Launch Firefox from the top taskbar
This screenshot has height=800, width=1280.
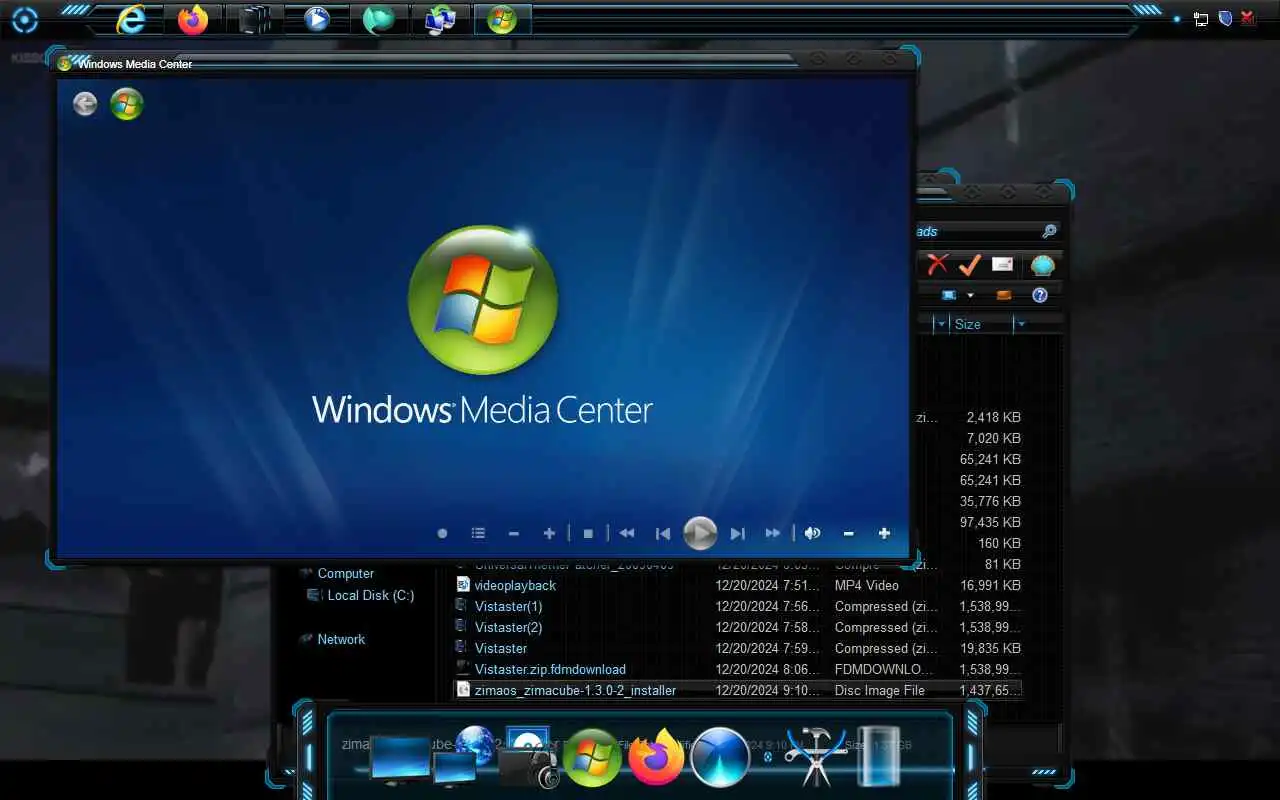[193, 19]
